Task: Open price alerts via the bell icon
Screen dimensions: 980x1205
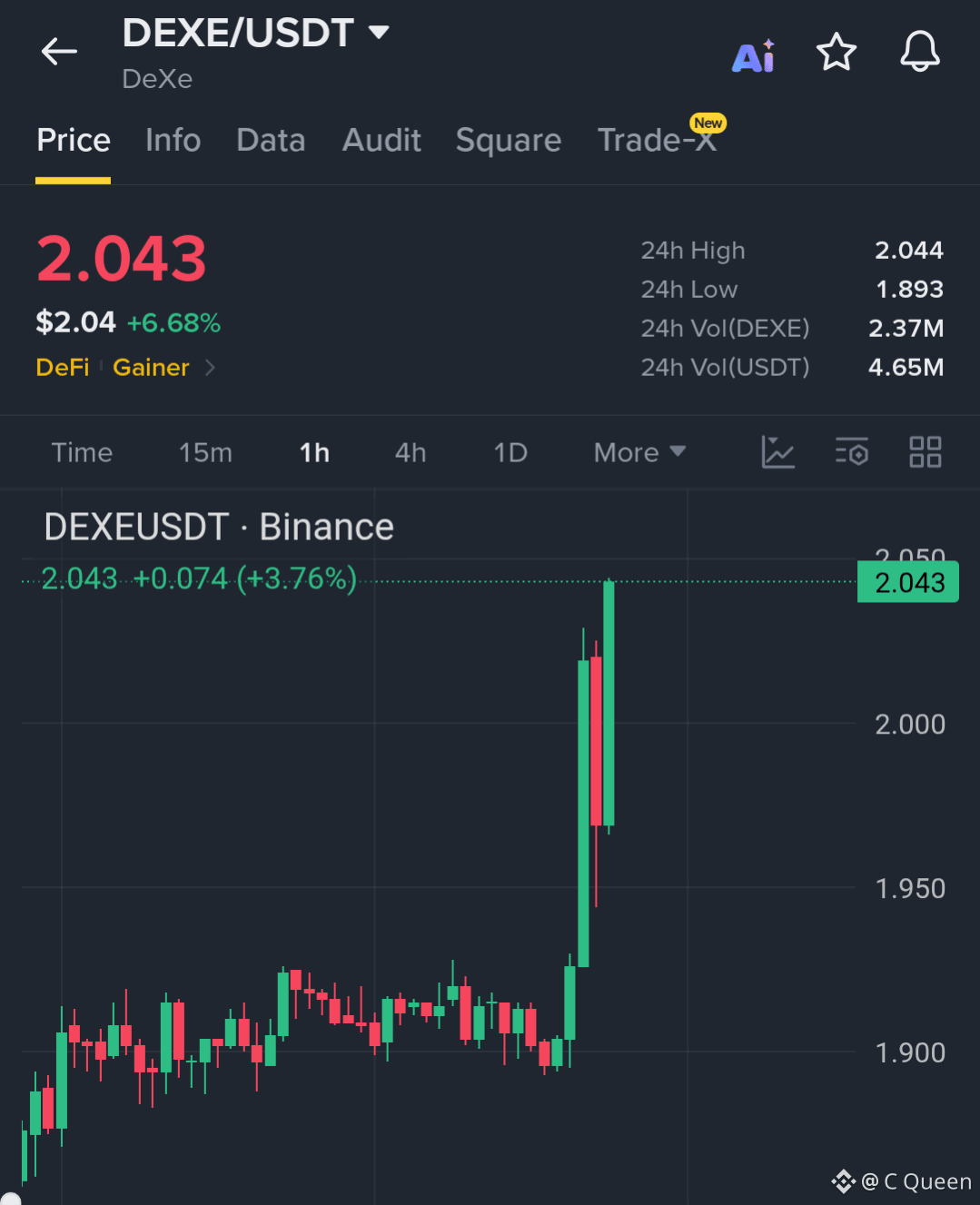Action: pos(920,51)
